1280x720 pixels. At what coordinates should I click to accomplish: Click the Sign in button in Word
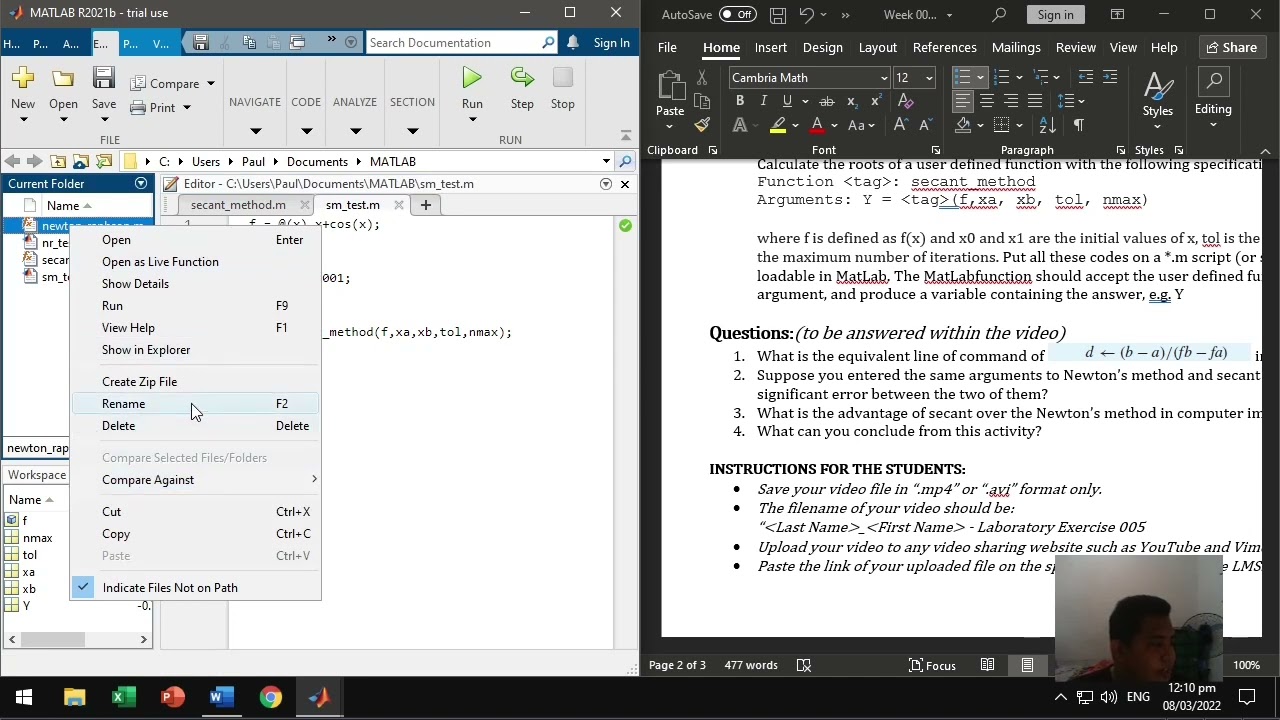point(1055,15)
